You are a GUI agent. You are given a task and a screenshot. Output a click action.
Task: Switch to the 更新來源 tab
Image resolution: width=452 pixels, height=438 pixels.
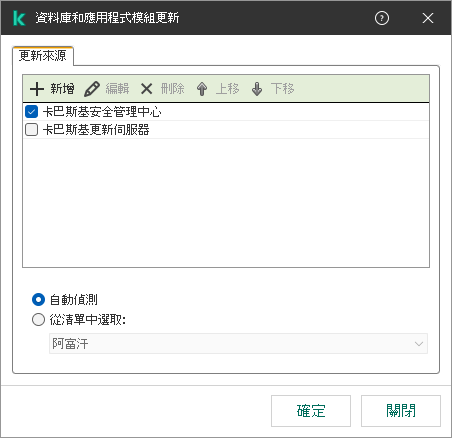pos(43,56)
